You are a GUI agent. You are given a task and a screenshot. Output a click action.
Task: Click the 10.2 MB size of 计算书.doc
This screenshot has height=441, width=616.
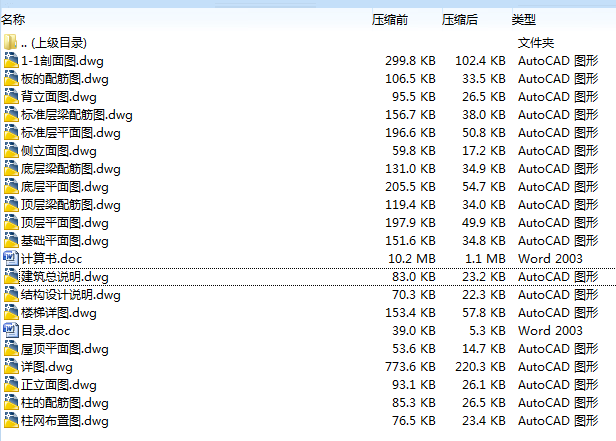tap(412, 259)
